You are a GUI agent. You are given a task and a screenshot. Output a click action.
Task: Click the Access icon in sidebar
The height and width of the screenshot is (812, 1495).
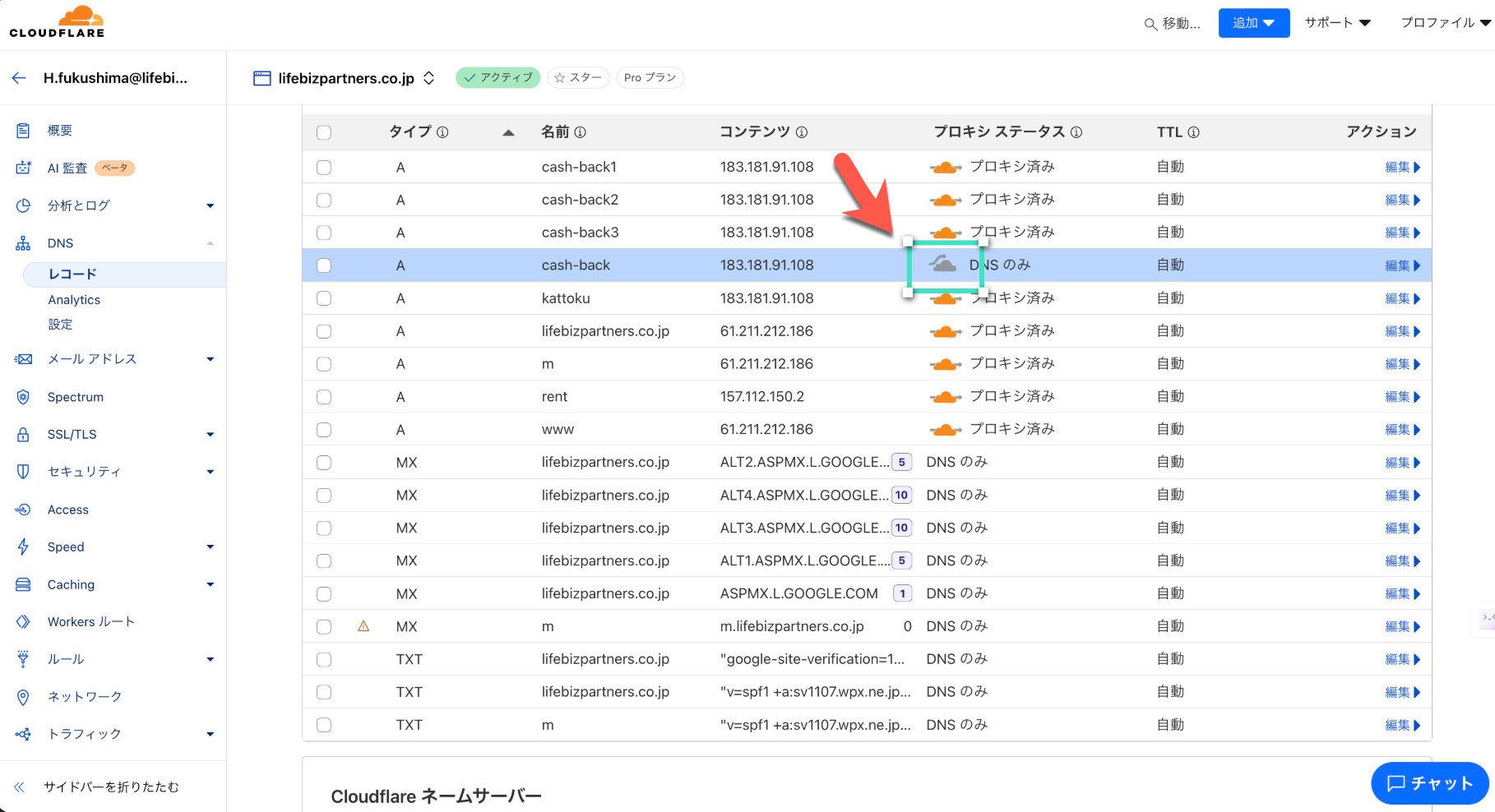tap(23, 510)
